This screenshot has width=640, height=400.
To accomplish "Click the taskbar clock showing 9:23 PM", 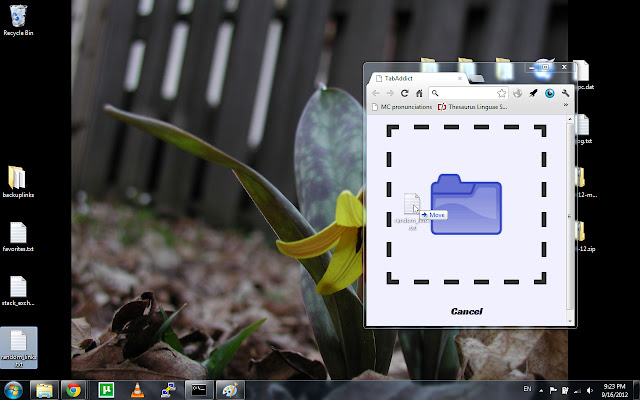I will coord(614,391).
